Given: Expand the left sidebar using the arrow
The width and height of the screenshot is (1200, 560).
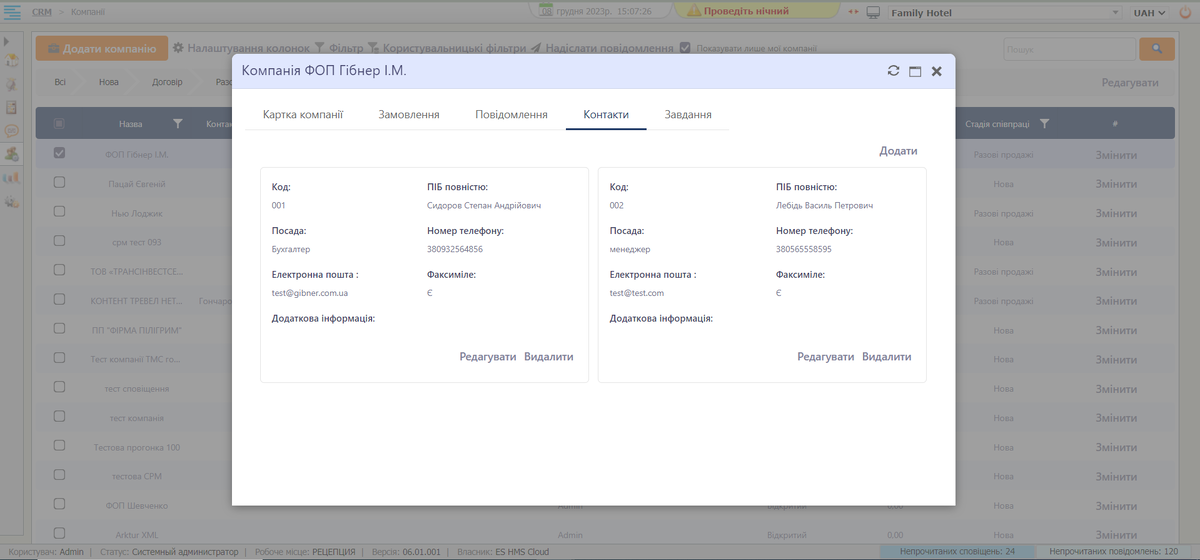Looking at the screenshot, I should coord(6,41).
